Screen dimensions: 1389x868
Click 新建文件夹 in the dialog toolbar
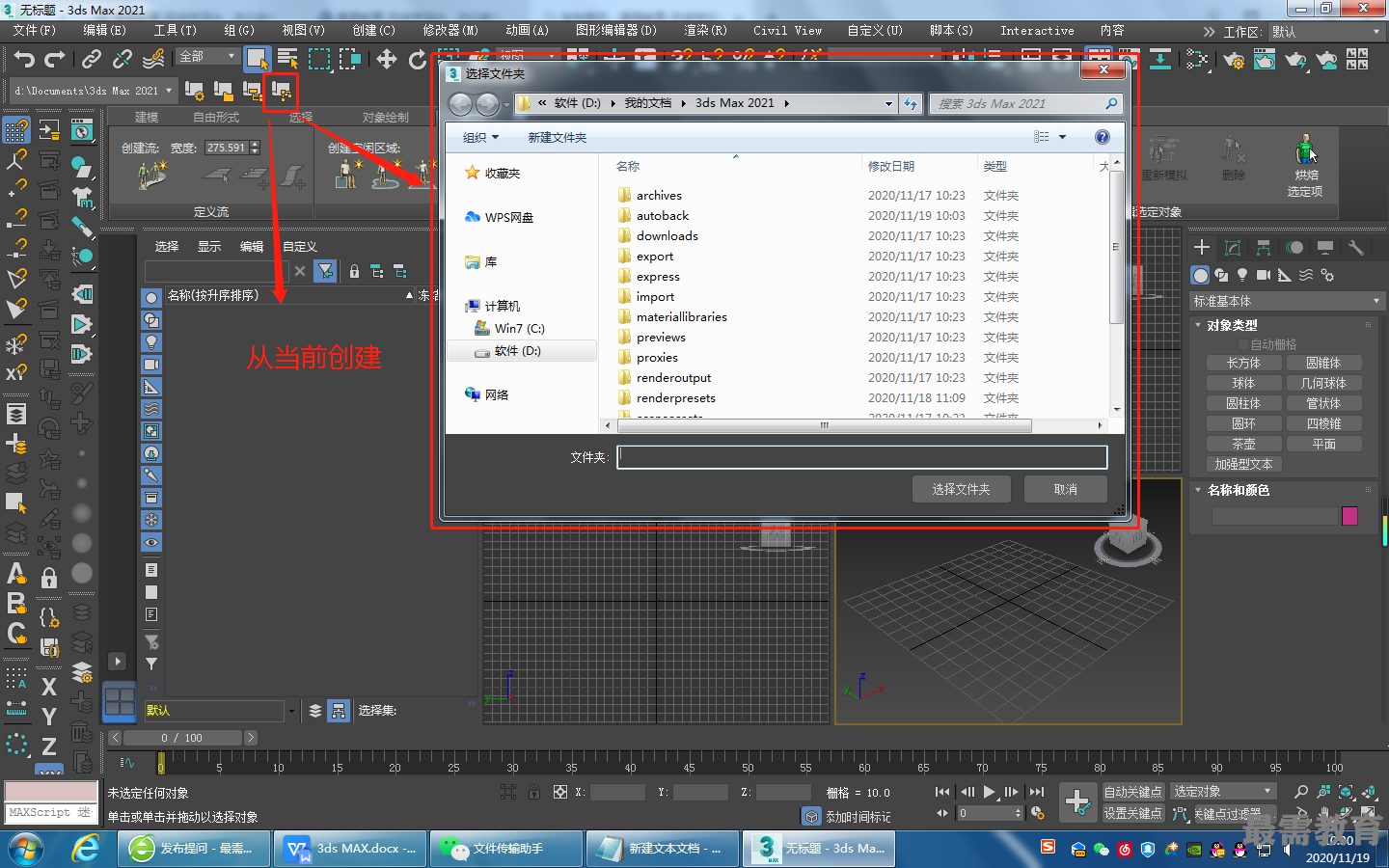pos(558,137)
